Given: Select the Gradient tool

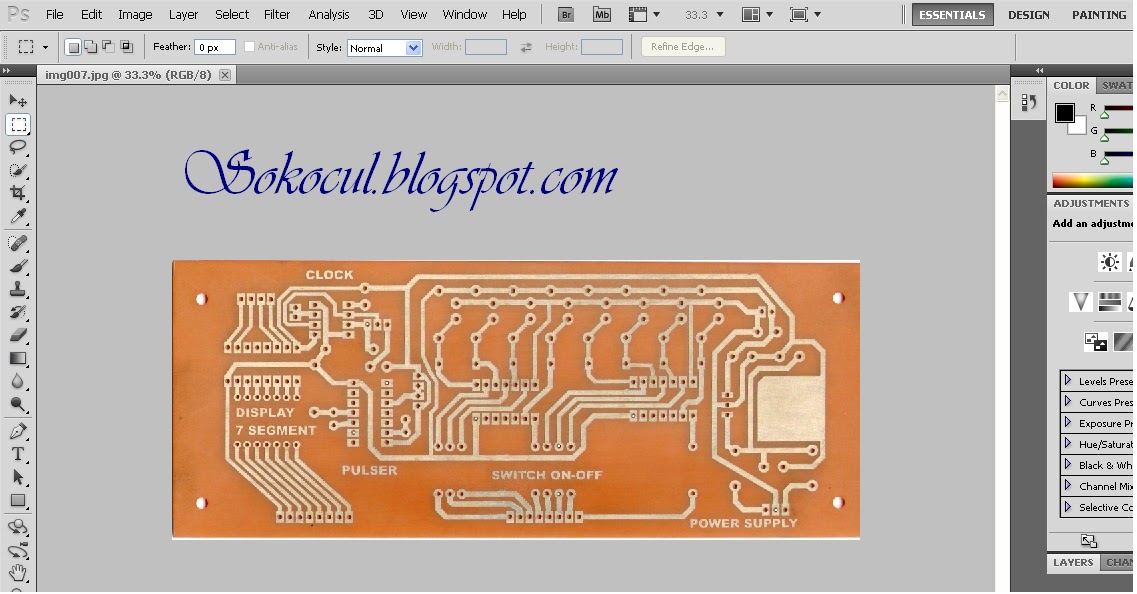Looking at the screenshot, I should click(18, 358).
